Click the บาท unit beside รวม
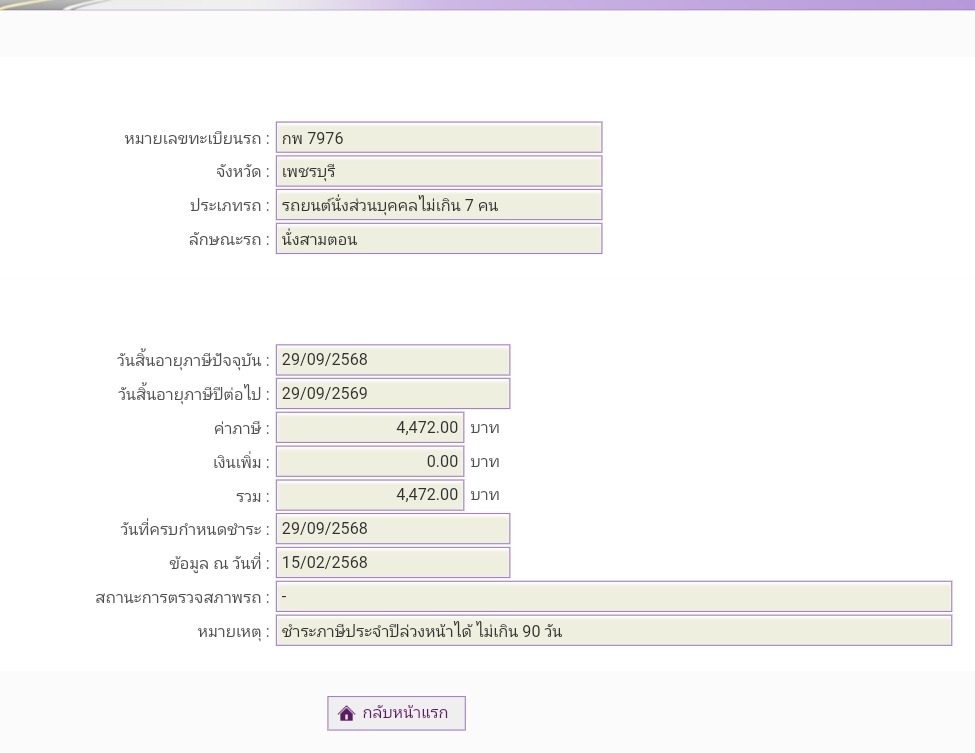The width and height of the screenshot is (975, 753). (485, 495)
